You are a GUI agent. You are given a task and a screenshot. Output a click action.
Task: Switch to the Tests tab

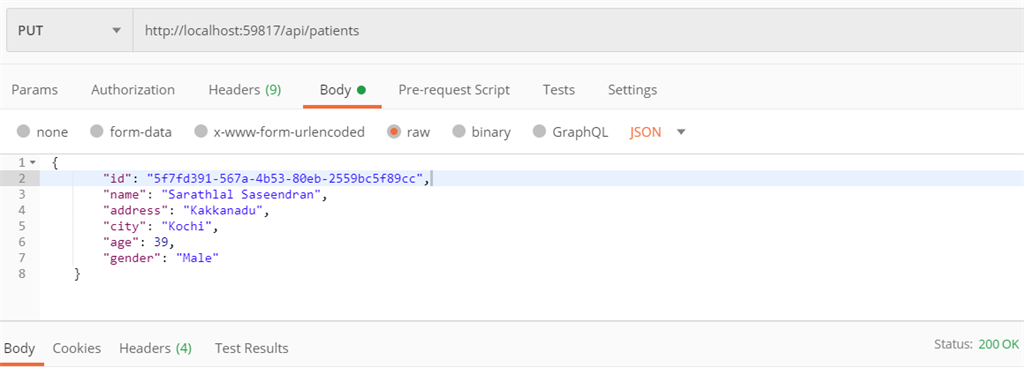[x=558, y=90]
